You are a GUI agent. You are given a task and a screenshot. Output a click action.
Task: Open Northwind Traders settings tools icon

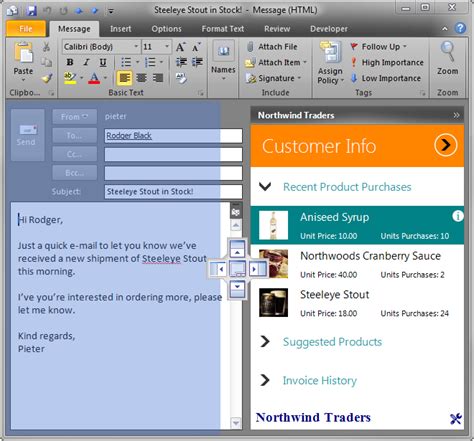tap(456, 419)
